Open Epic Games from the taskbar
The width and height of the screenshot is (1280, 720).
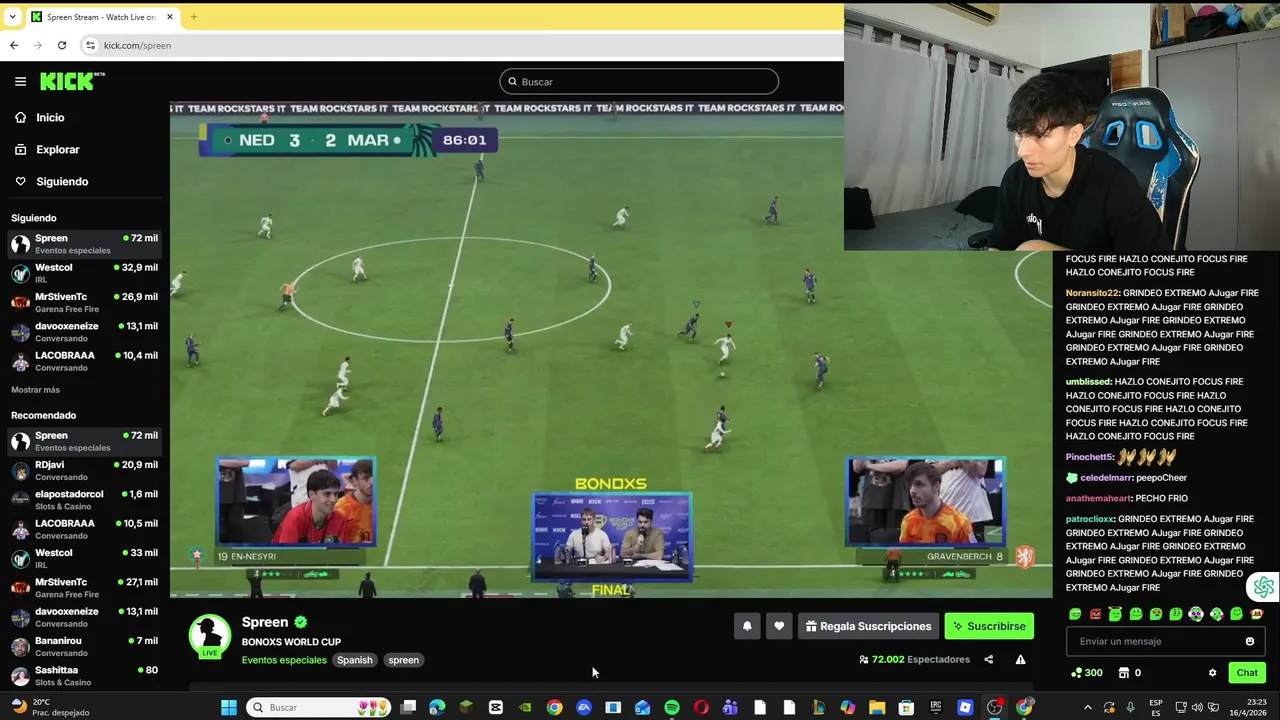pyautogui.click(x=935, y=707)
